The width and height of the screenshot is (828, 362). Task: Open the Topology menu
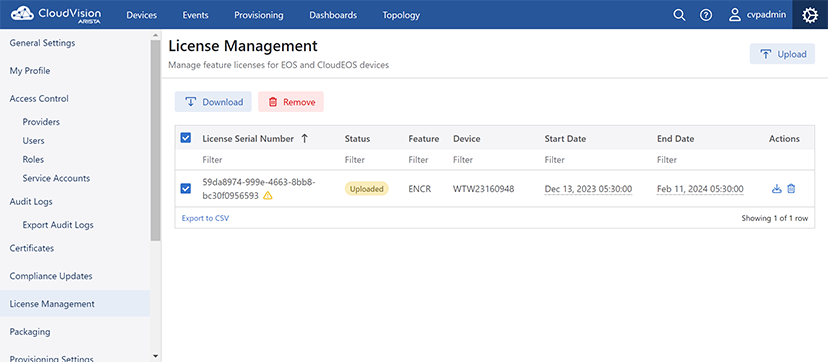401,15
